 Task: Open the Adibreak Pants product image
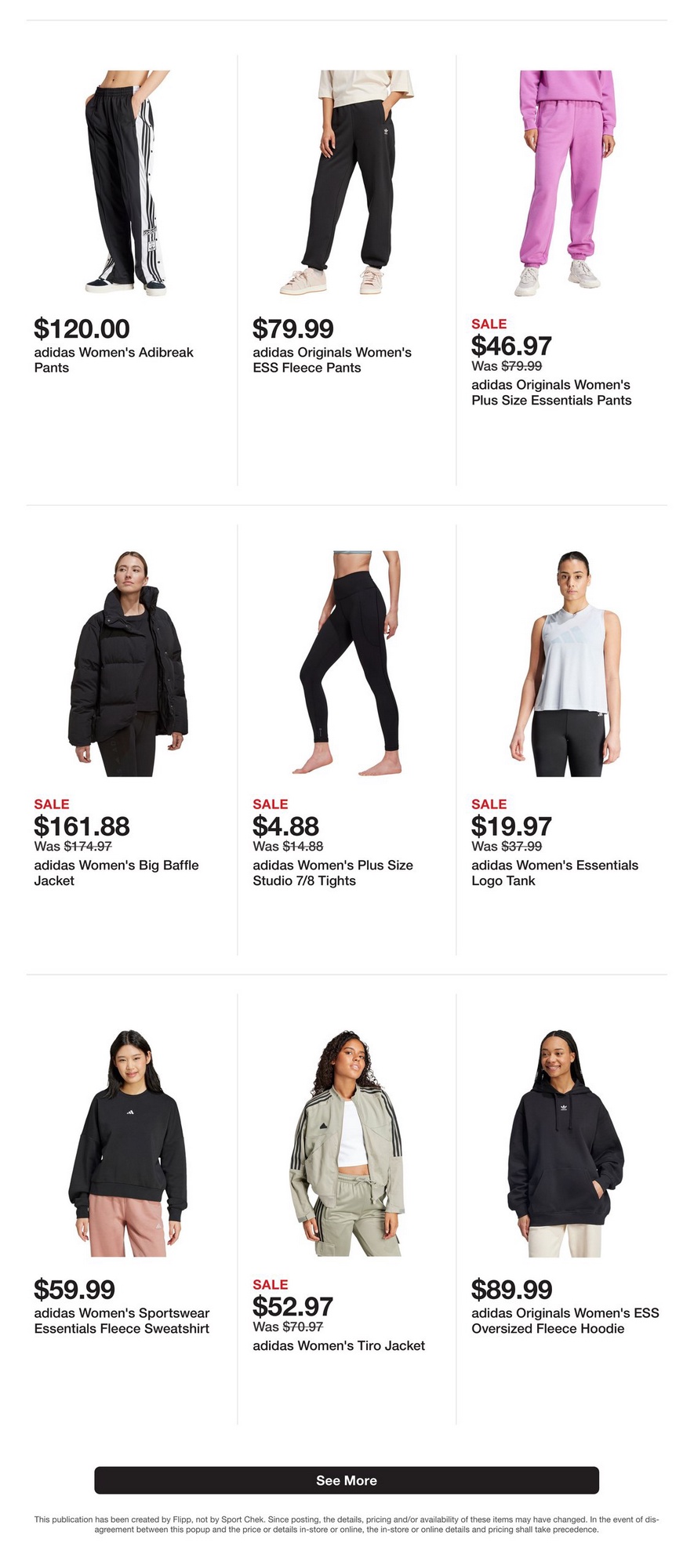(x=127, y=183)
